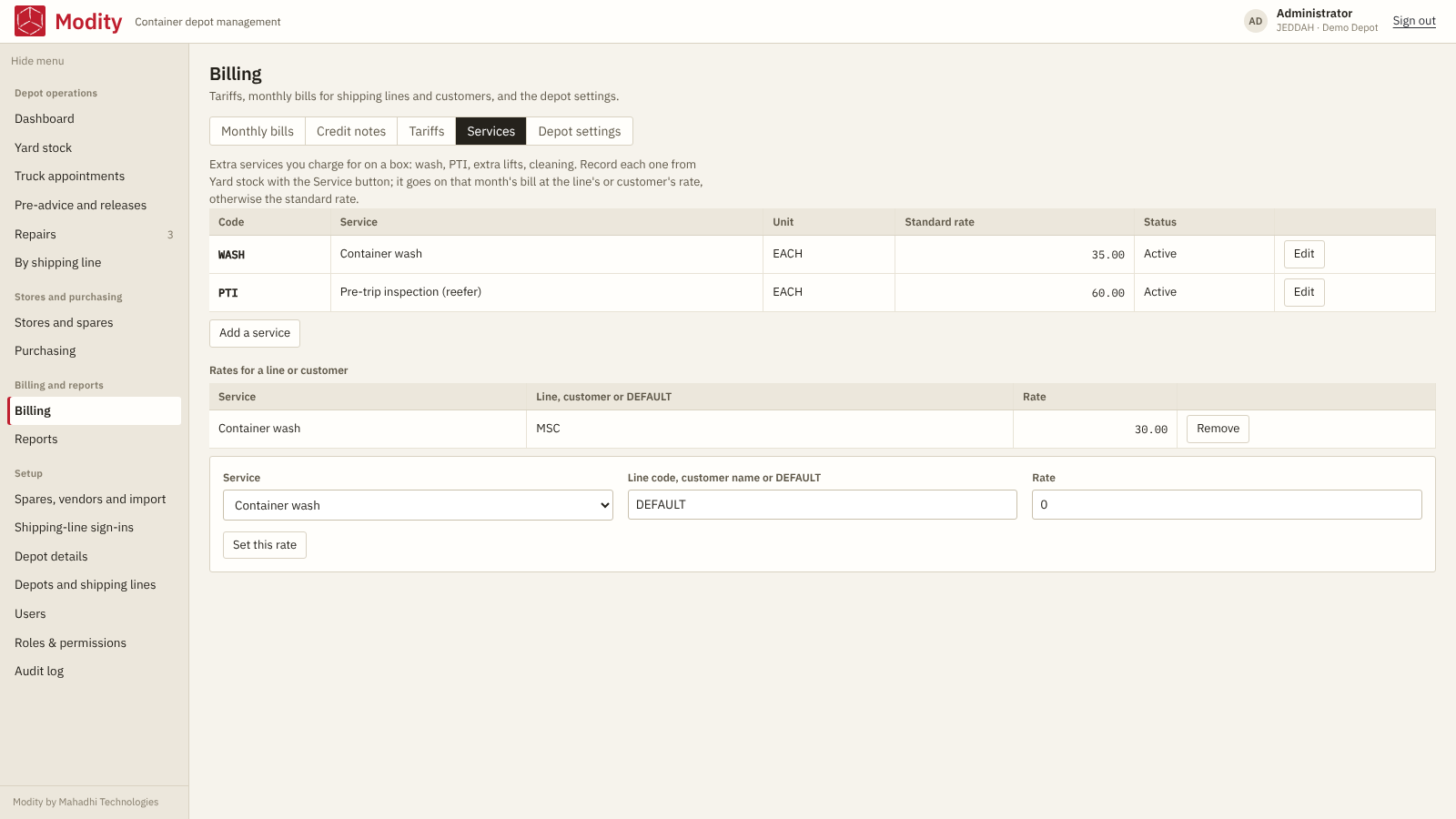This screenshot has height=819, width=1456.
Task: Go to Purchasing
Action: (x=95, y=351)
